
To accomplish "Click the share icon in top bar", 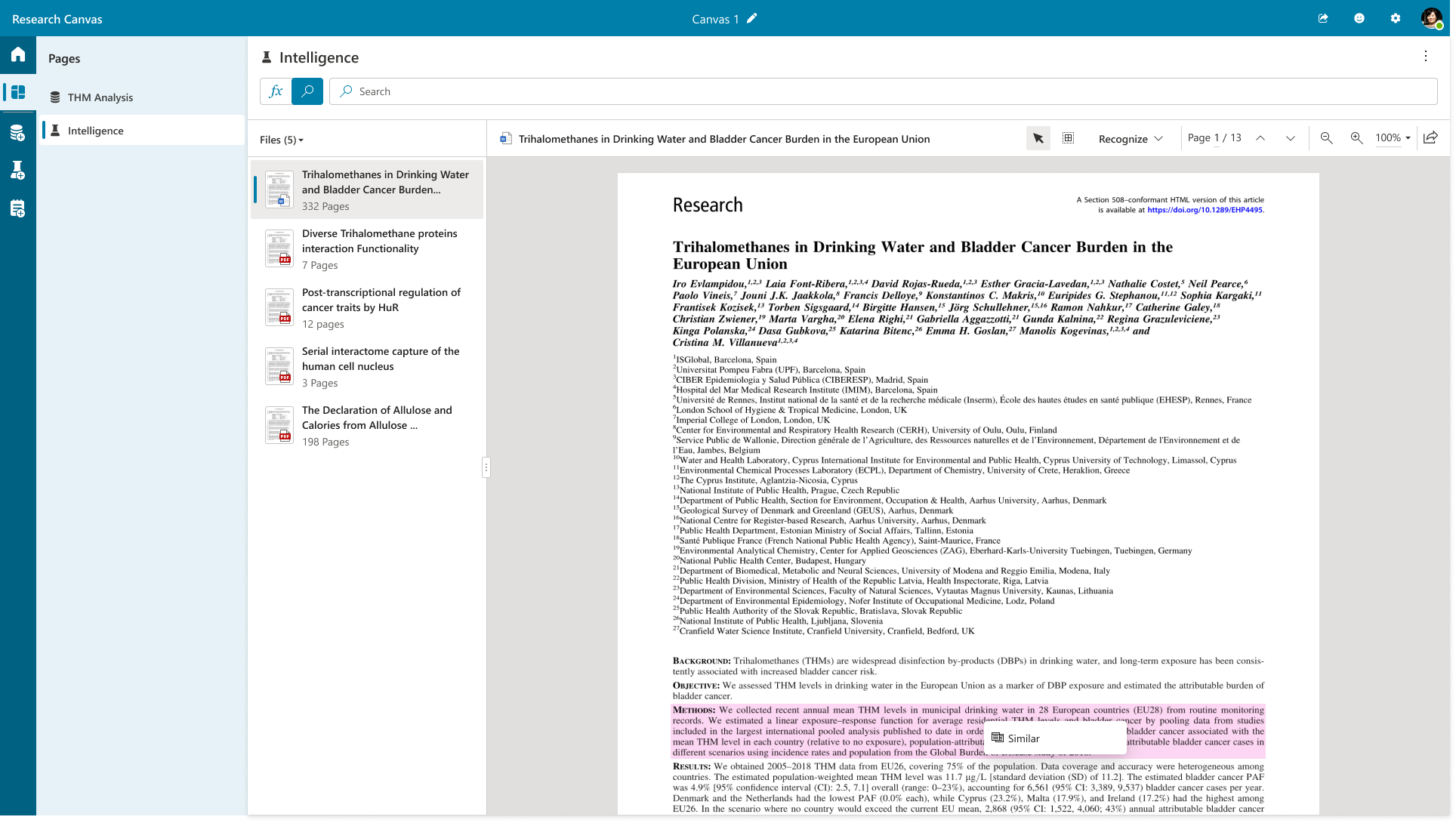I will click(x=1323, y=19).
